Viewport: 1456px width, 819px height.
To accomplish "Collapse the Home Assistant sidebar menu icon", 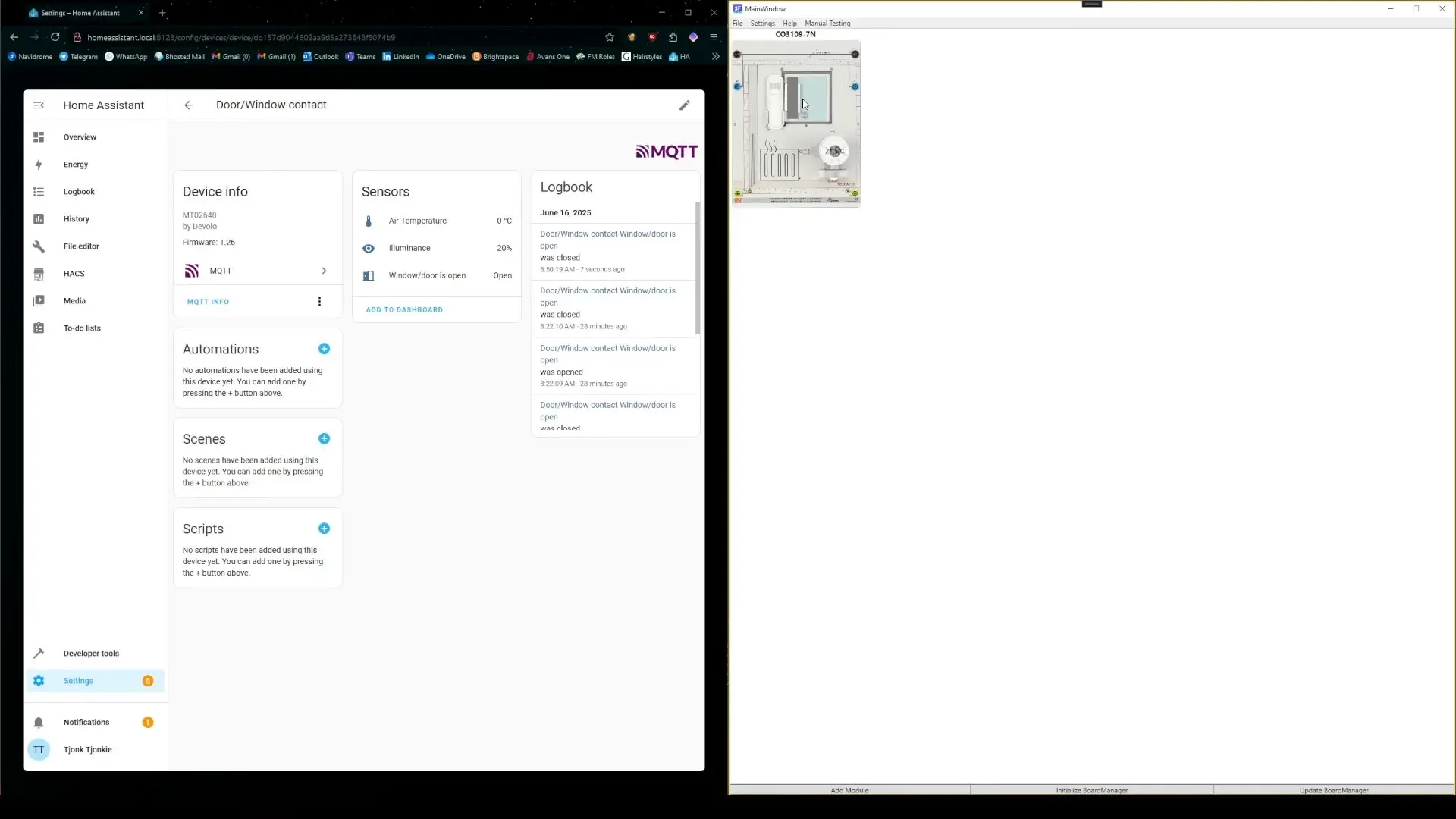I will click(39, 105).
